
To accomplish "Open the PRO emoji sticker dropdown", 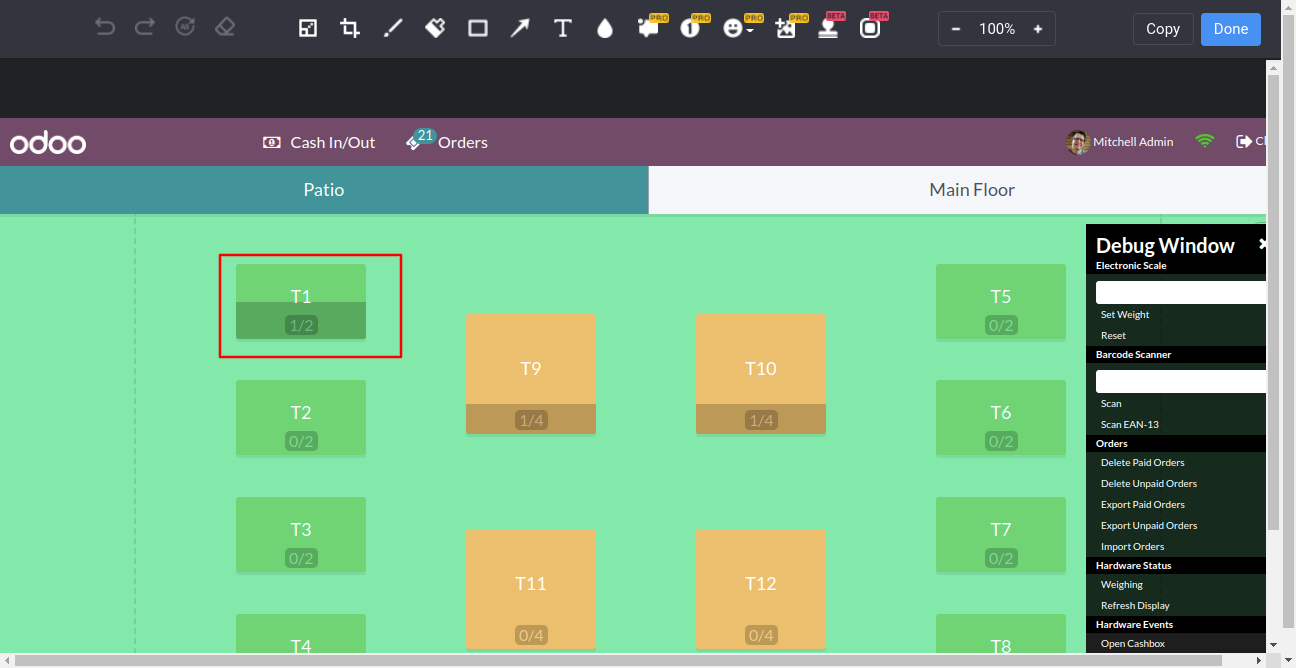I will point(738,27).
